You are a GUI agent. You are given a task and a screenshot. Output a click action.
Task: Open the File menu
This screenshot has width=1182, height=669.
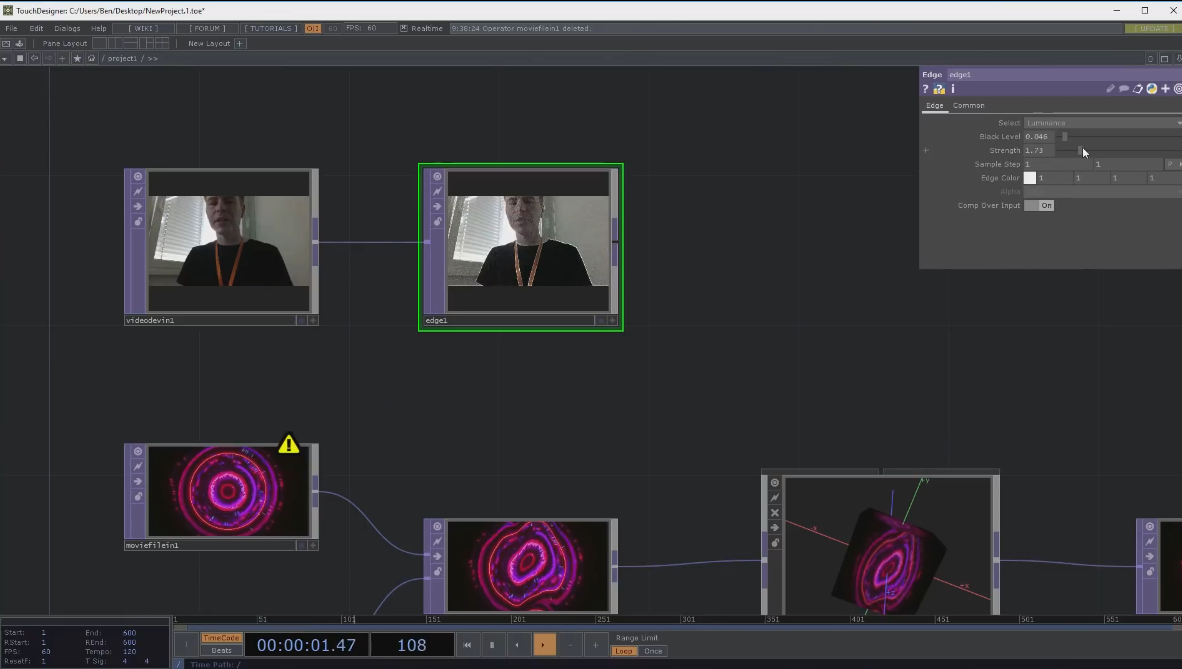[x=11, y=29]
